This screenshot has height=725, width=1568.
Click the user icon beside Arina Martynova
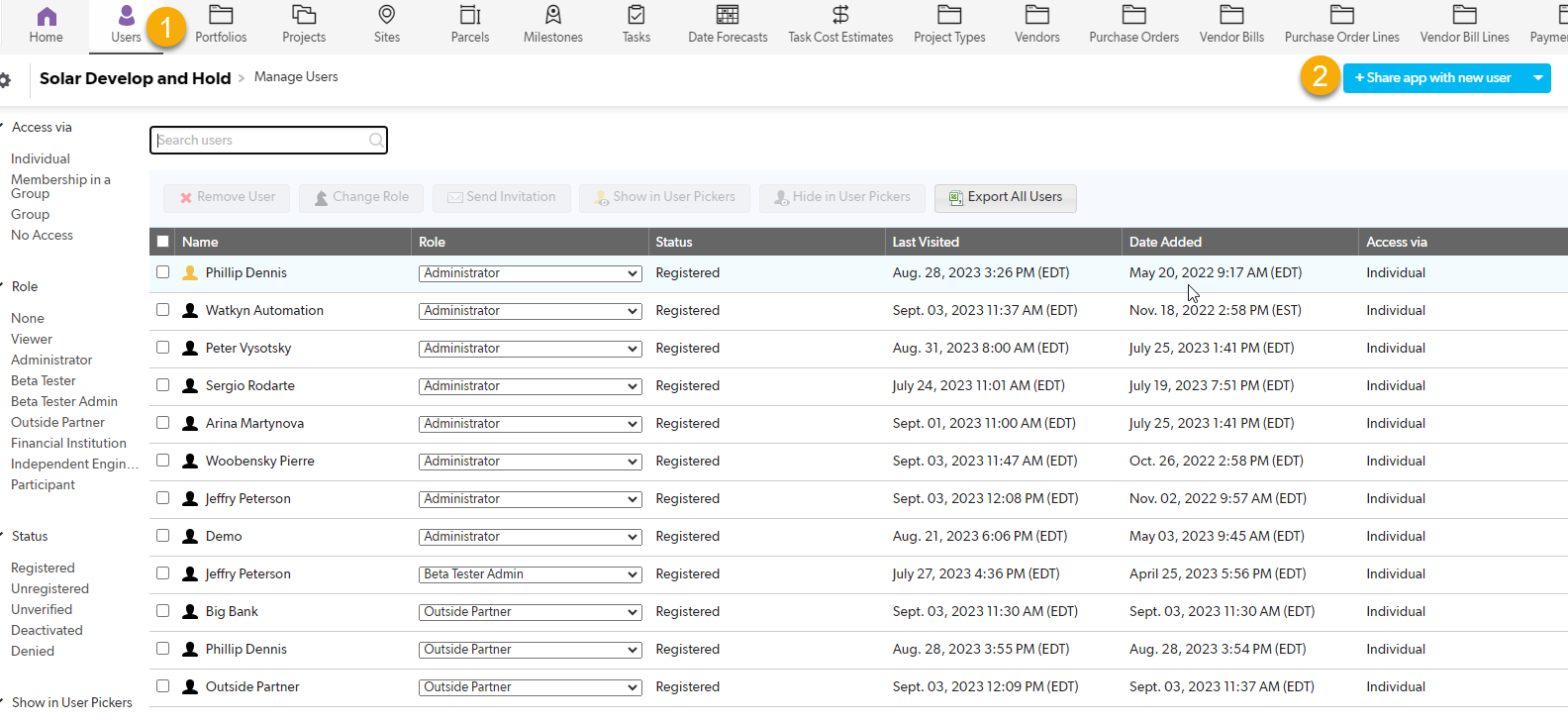tap(190, 423)
